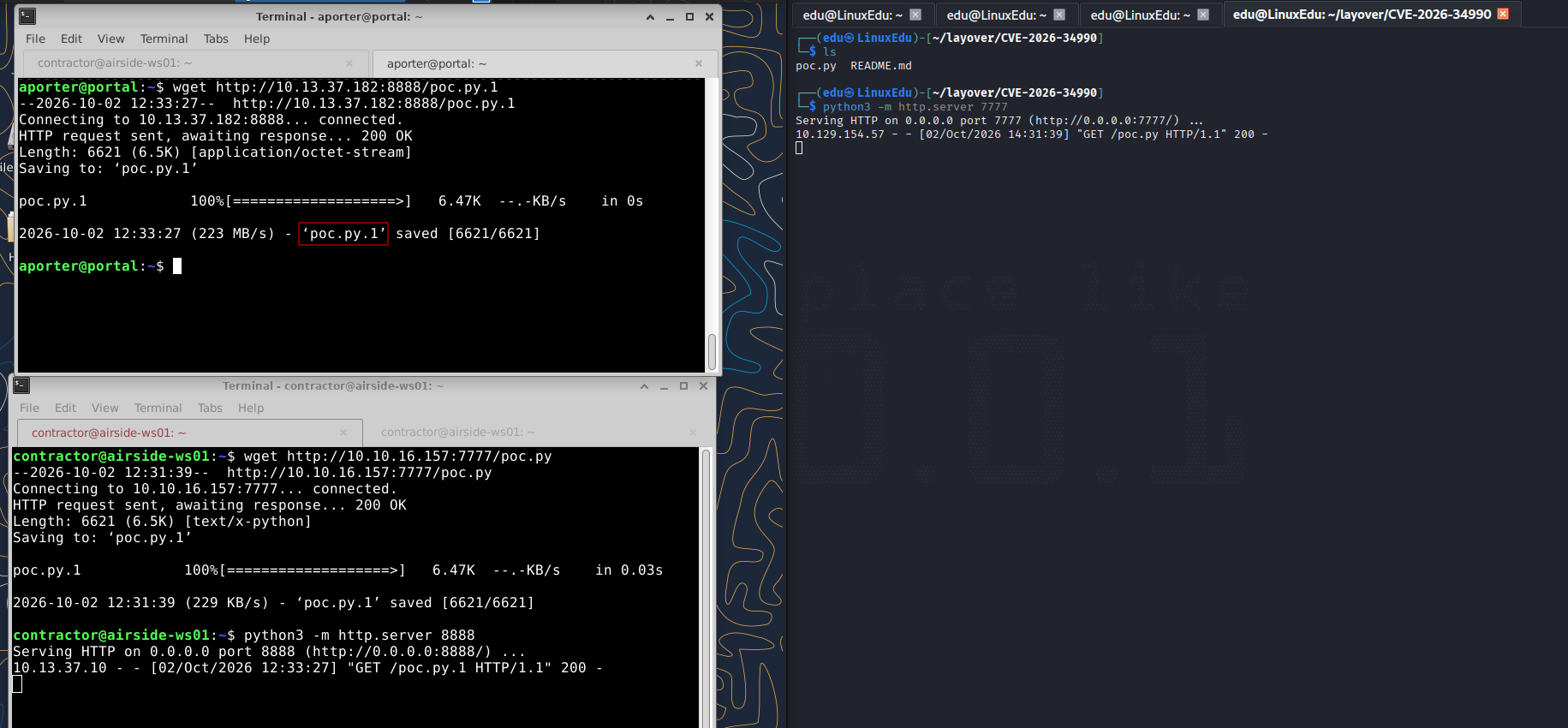Open View menu in aporter@portal terminal
1568x728 pixels.
coord(110,39)
